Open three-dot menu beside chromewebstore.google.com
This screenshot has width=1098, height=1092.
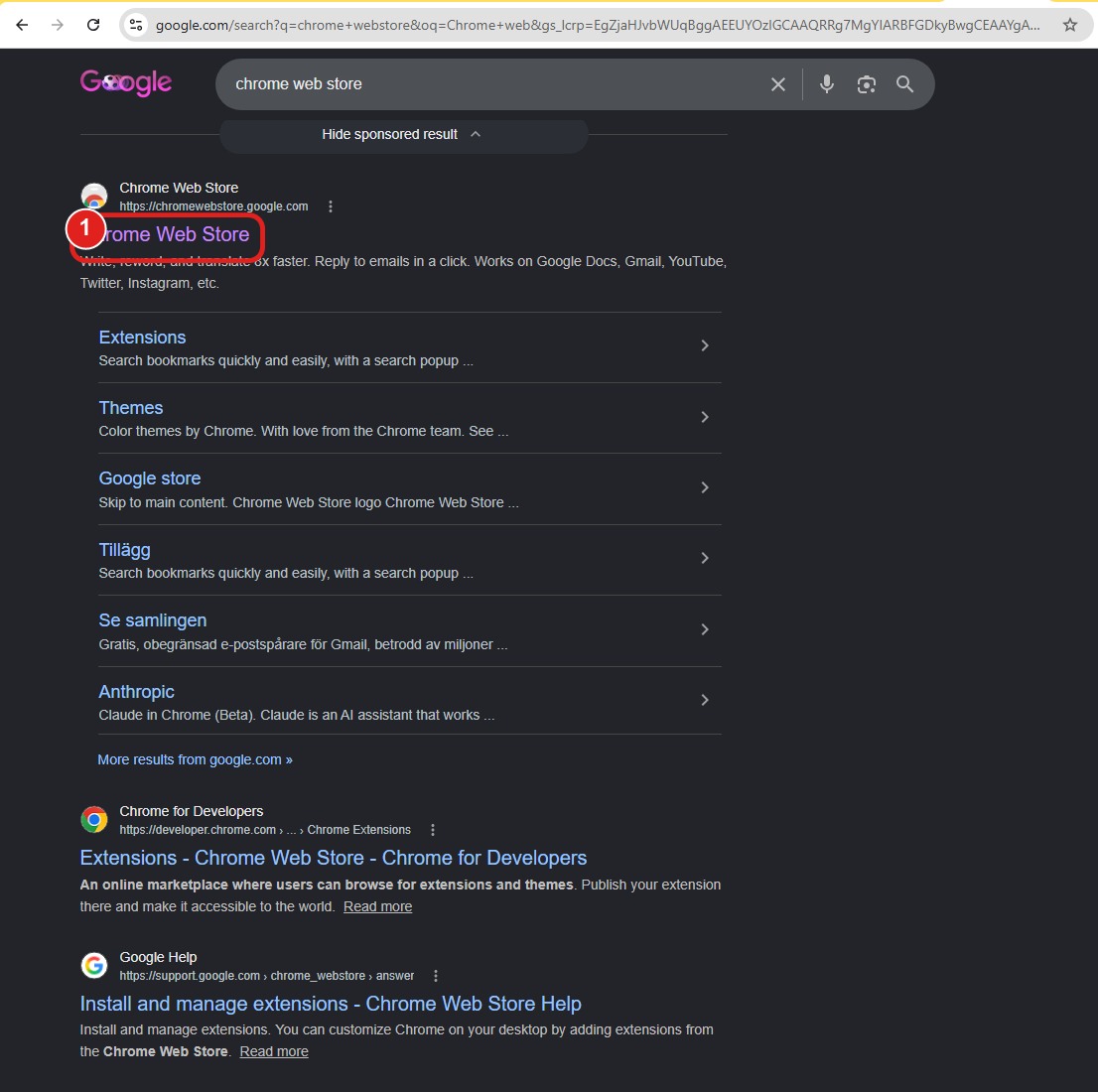331,206
